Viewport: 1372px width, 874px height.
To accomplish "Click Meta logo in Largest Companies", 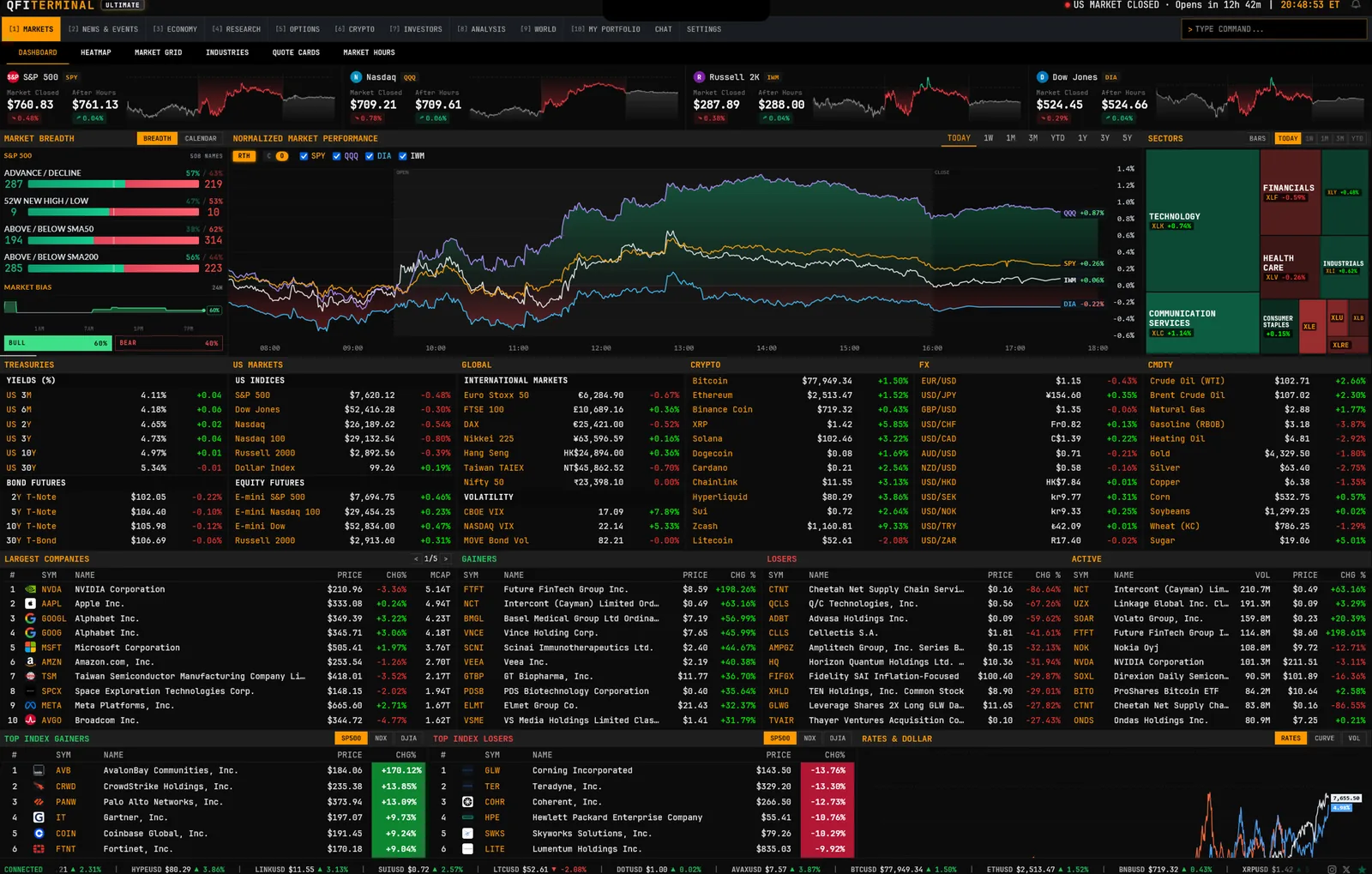I will (30, 706).
